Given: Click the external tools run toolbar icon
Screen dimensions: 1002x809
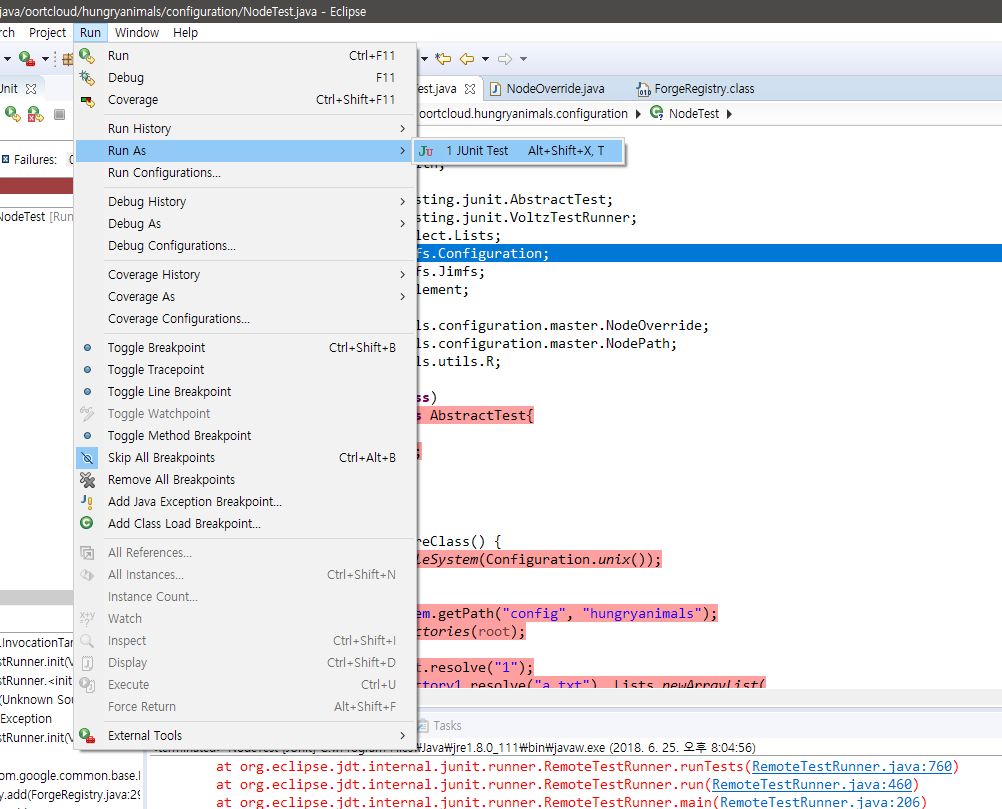Looking at the screenshot, I should click(x=26, y=59).
